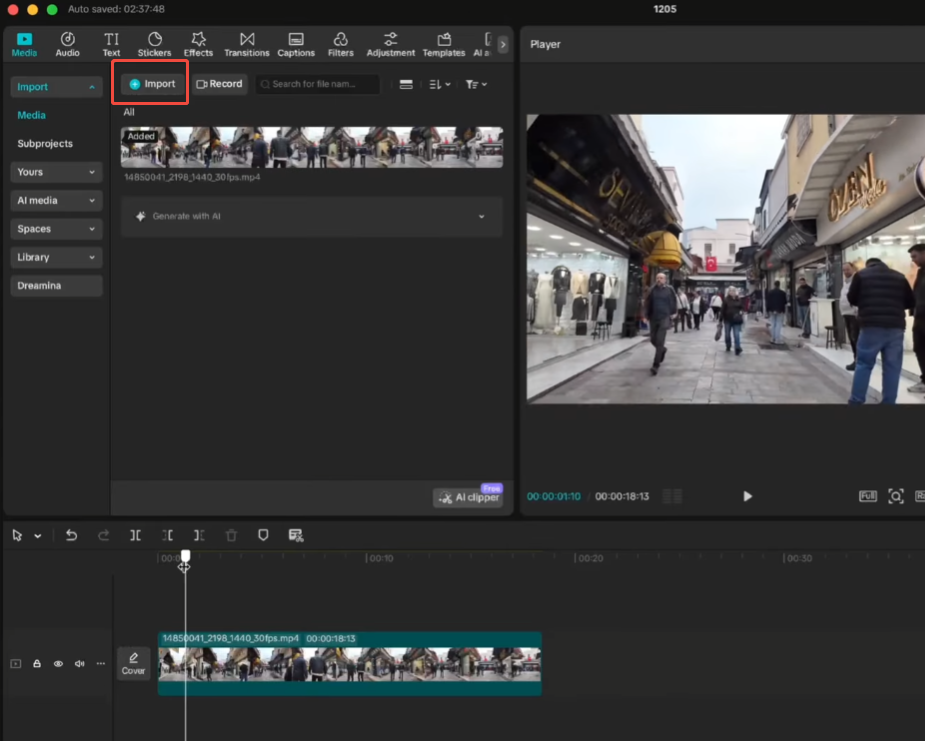Open the sort order dropdown
Screen dimensions: 925x741
click(440, 84)
